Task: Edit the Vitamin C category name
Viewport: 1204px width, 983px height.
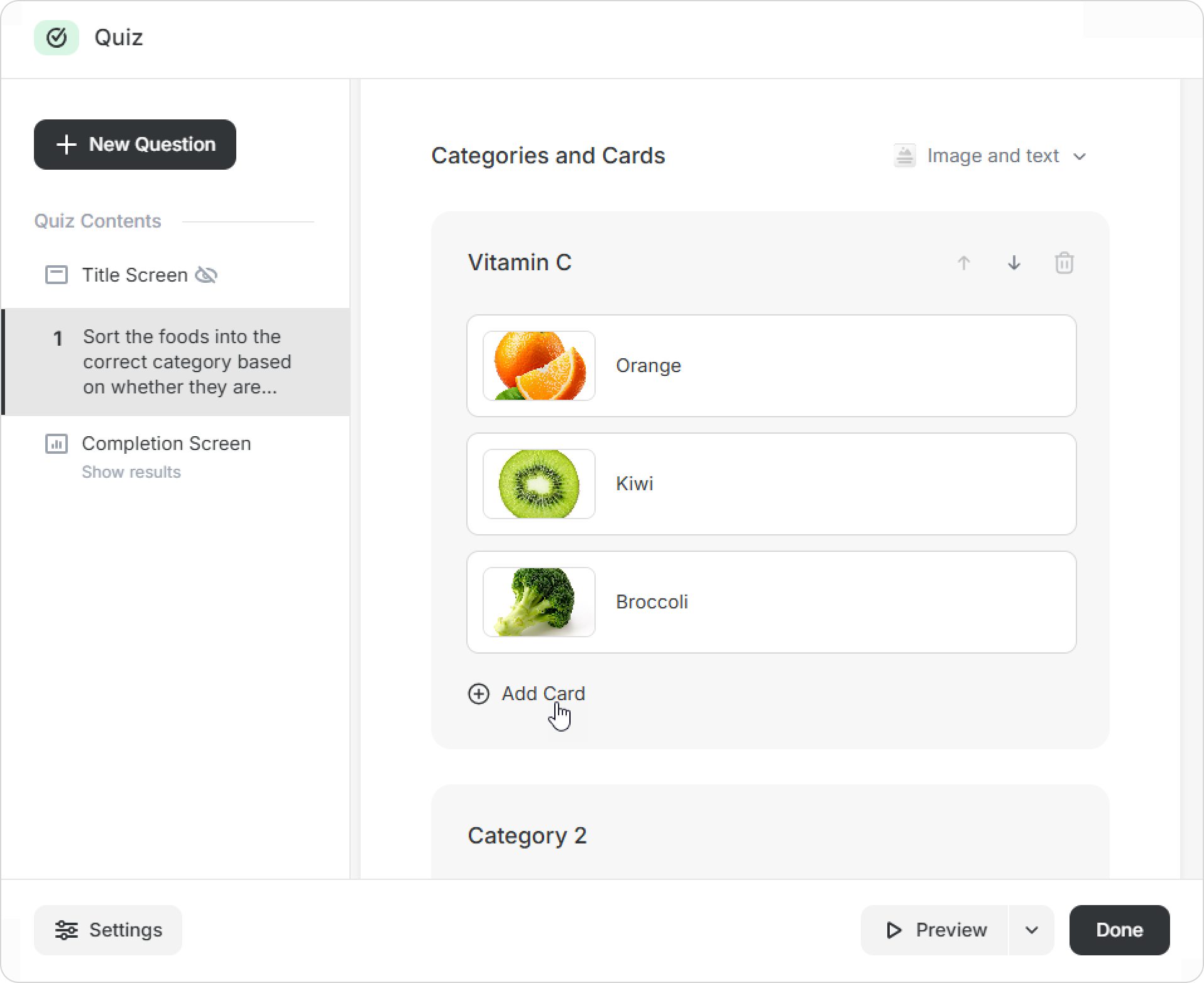Action: (x=520, y=263)
